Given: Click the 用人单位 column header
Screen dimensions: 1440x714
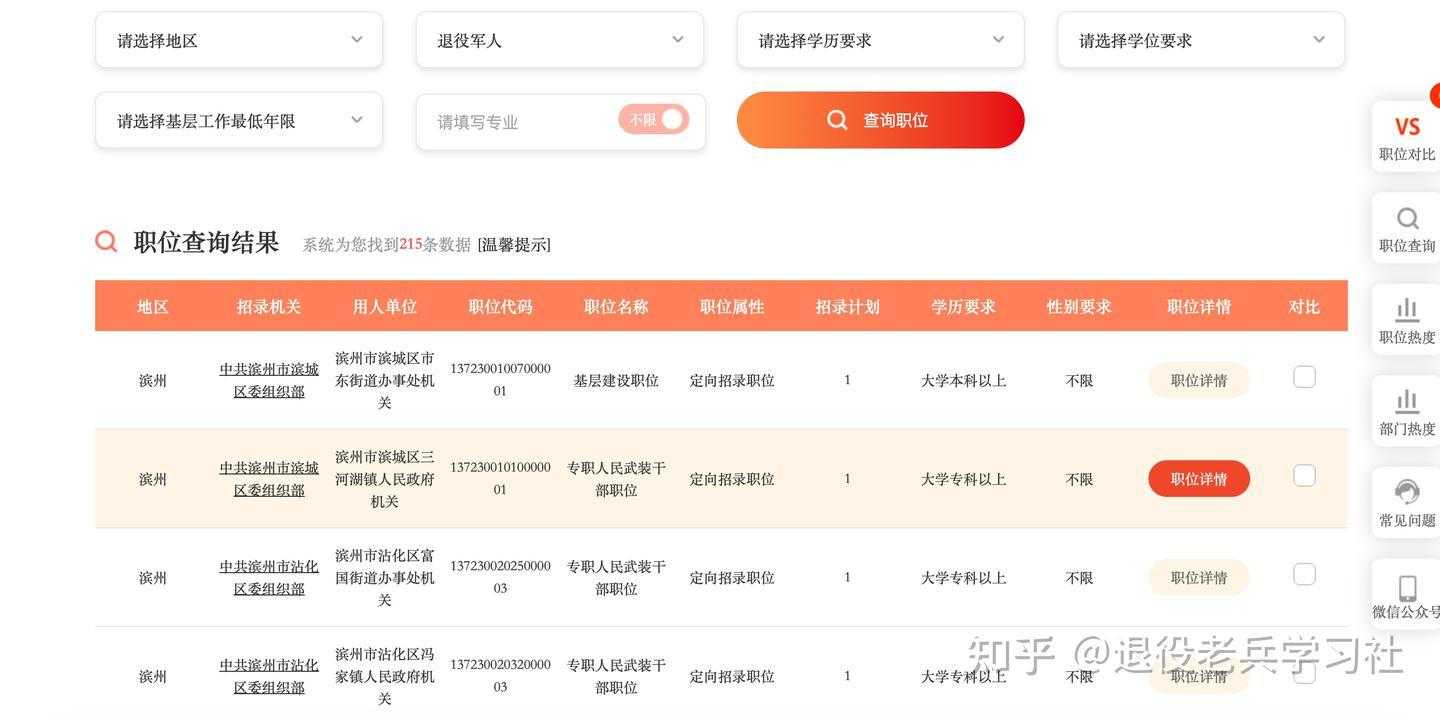Looking at the screenshot, I should click(x=385, y=307).
